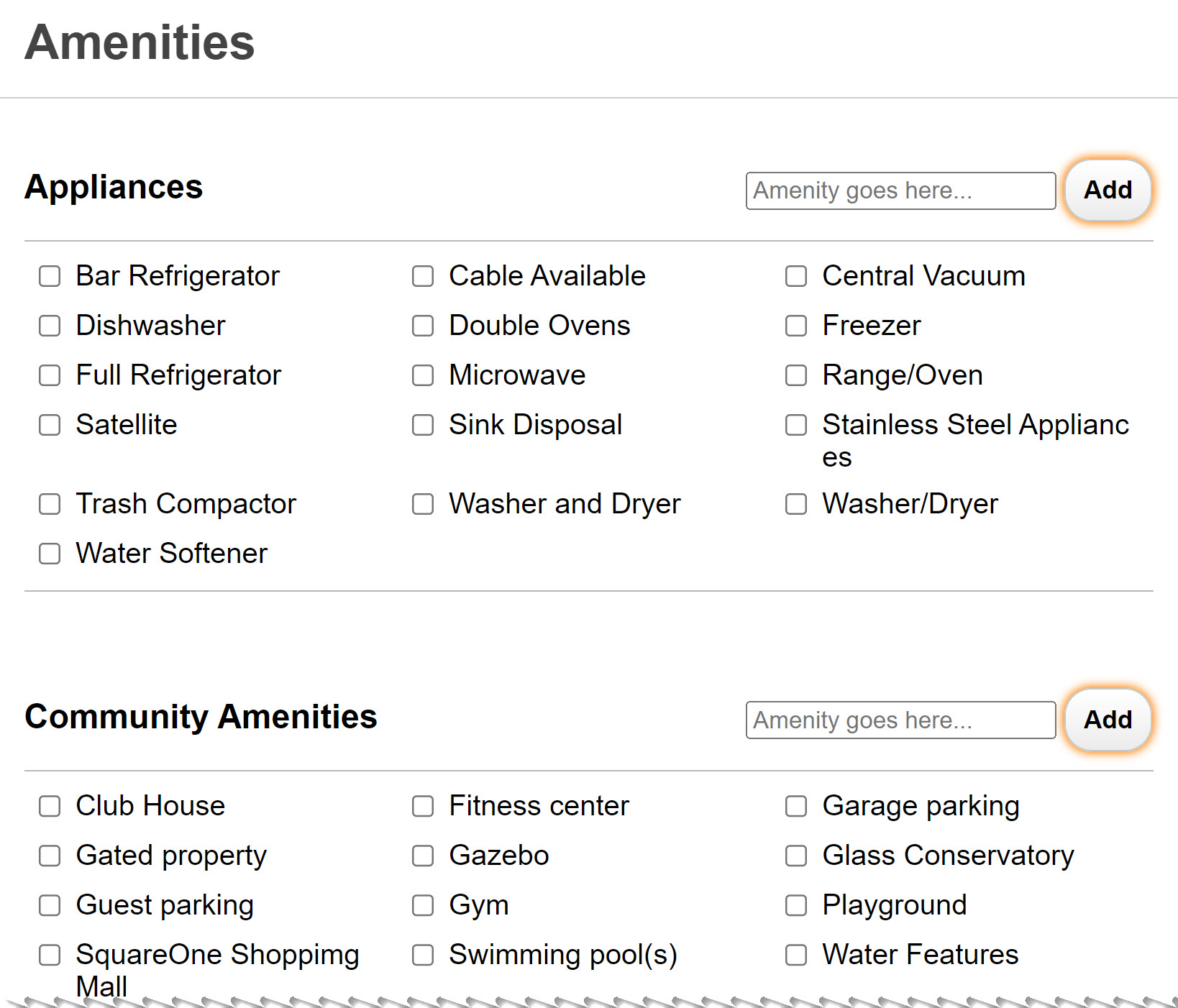Tick the Garage parking option
The width and height of the screenshot is (1178, 1008).
(796, 806)
